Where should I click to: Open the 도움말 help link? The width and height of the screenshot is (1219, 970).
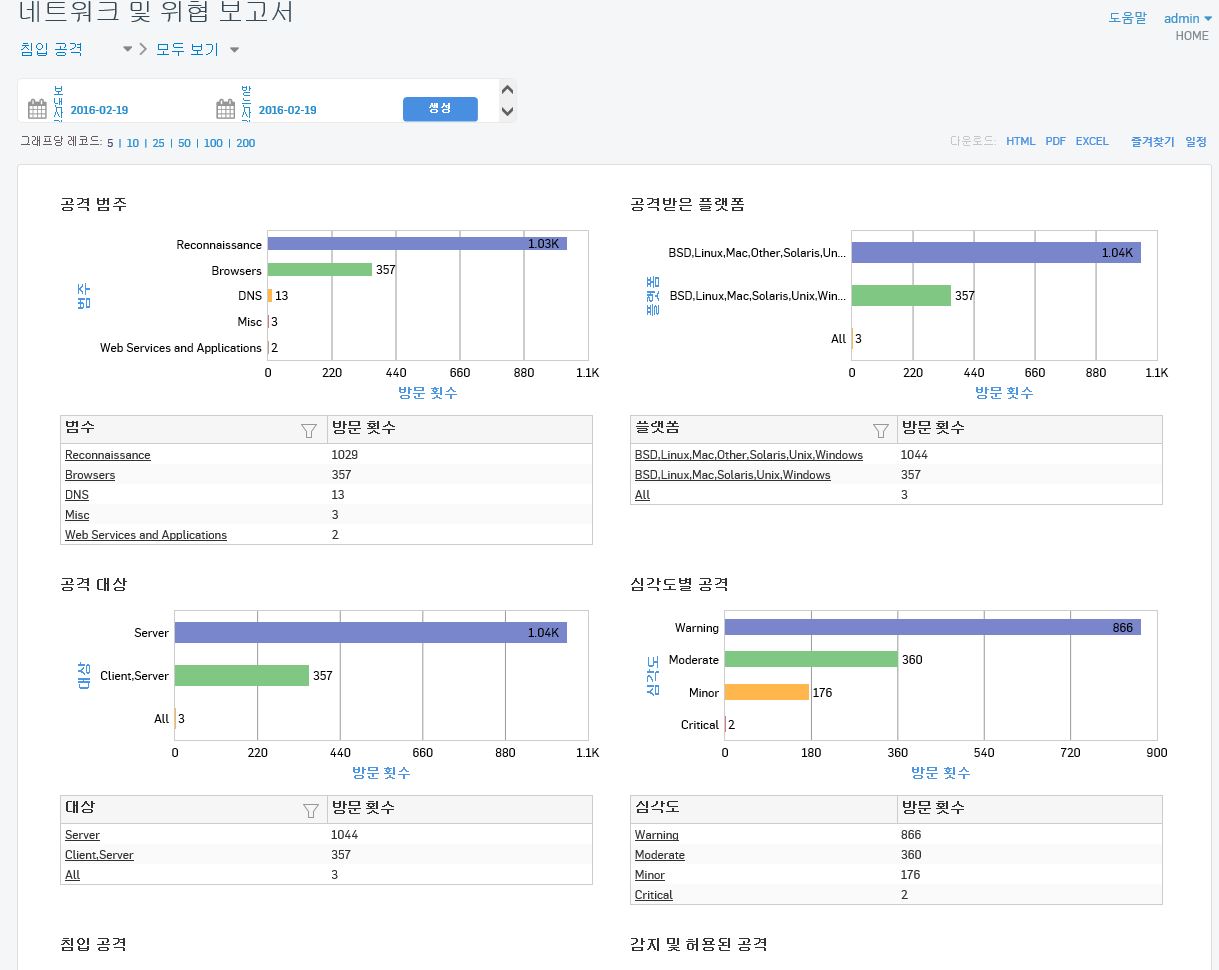[x=1128, y=18]
